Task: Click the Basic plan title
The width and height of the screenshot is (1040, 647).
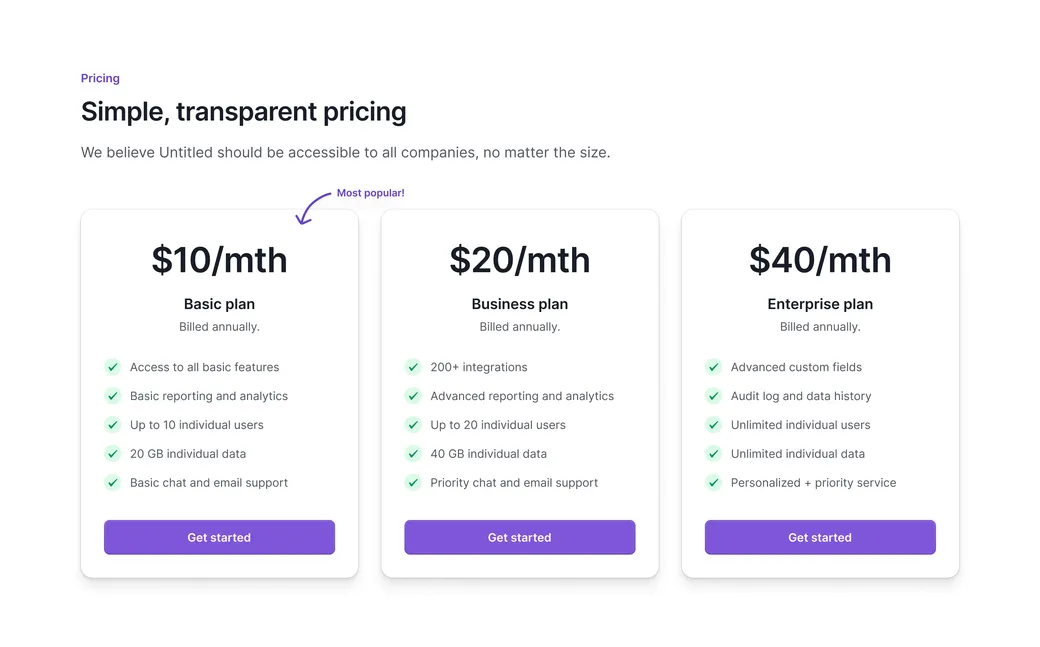Action: pos(219,304)
